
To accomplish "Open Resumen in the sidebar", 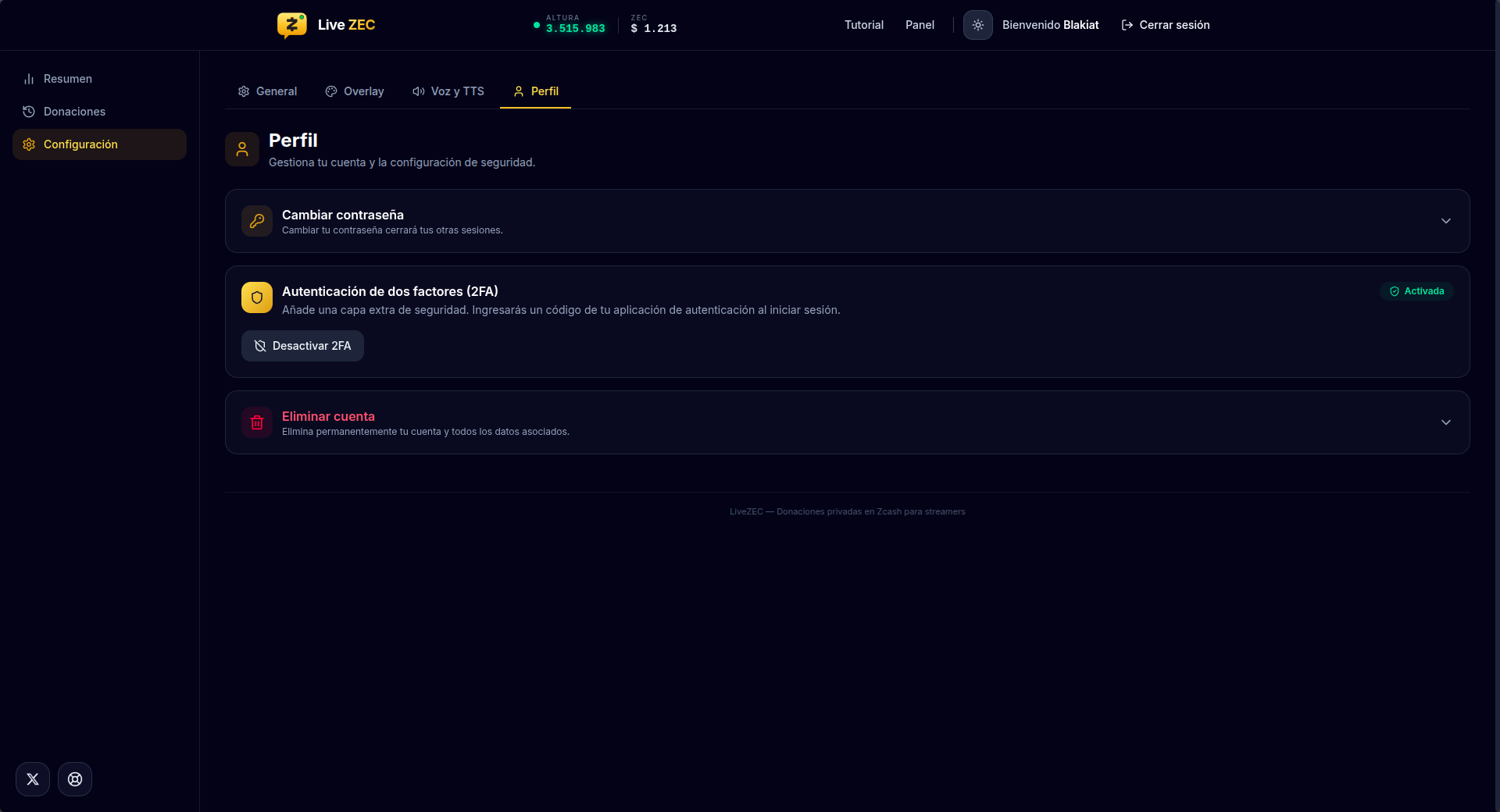I will pyautogui.click(x=99, y=79).
